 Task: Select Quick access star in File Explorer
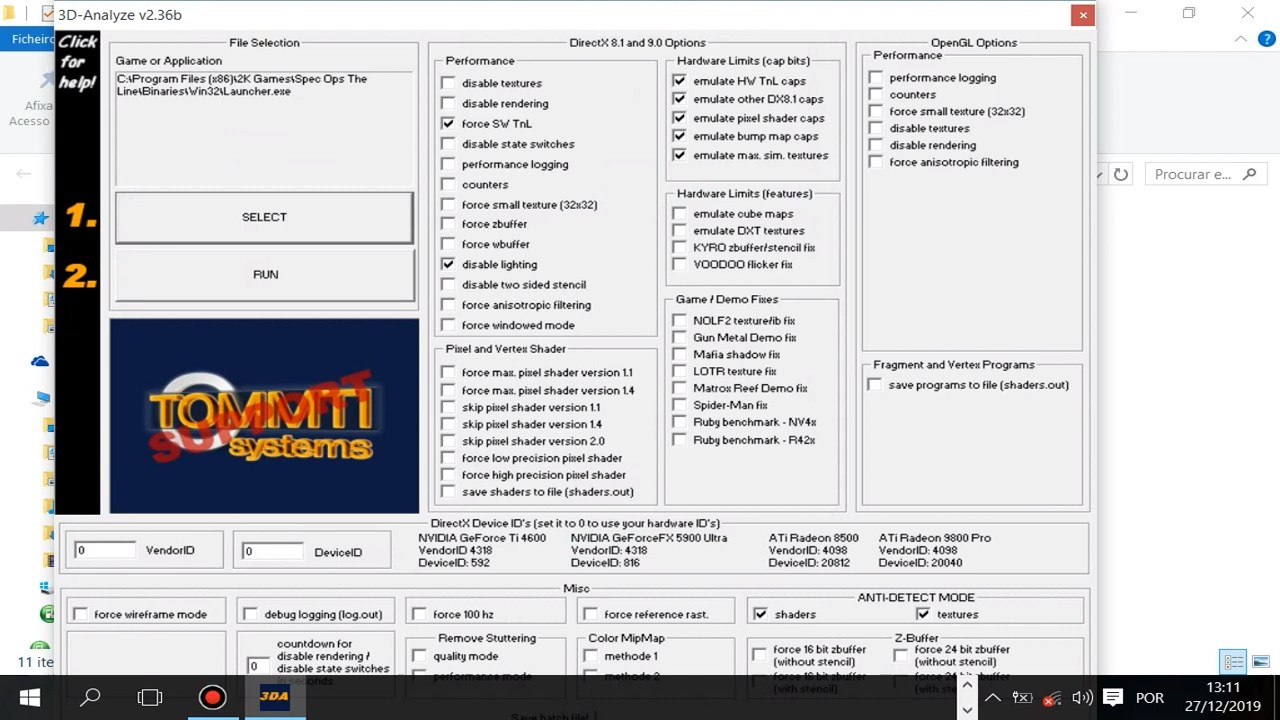40,217
